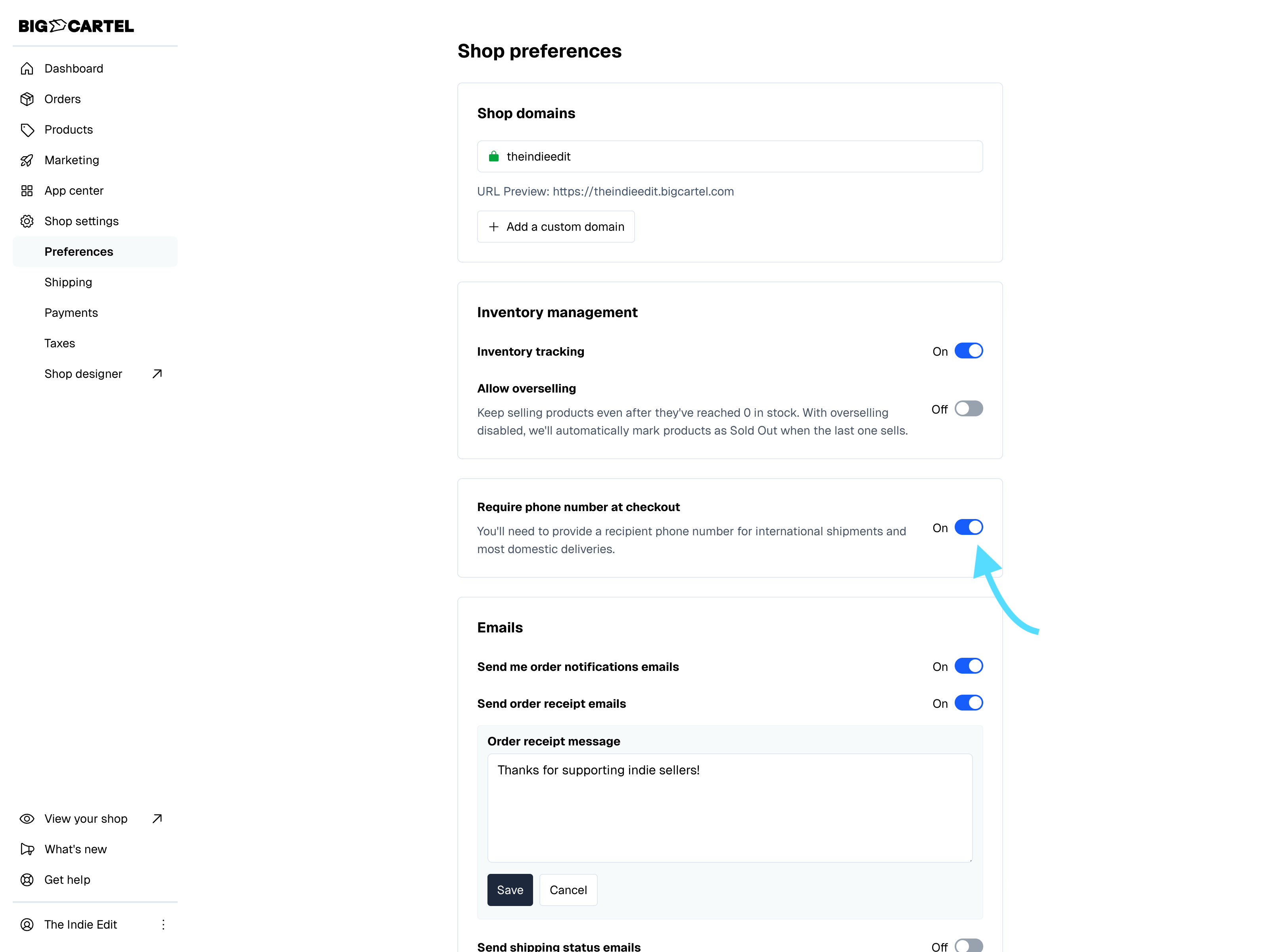This screenshot has width=1270, height=952.
Task: Enable the Allow overselling toggle
Action: [x=968, y=409]
